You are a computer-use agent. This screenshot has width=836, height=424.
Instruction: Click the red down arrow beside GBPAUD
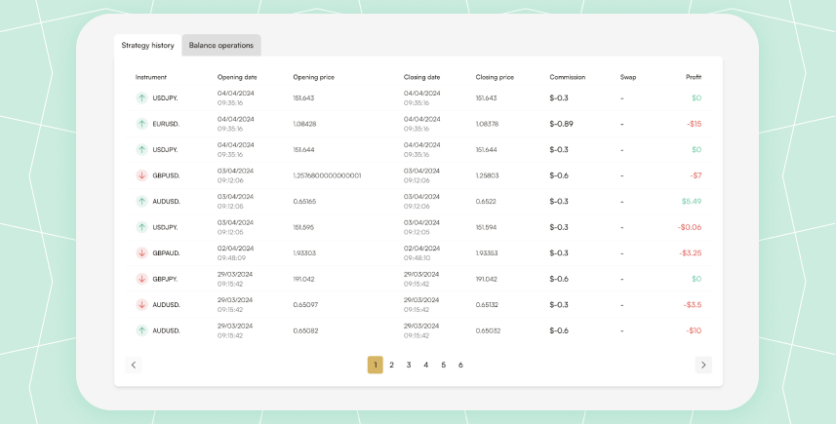[142, 253]
